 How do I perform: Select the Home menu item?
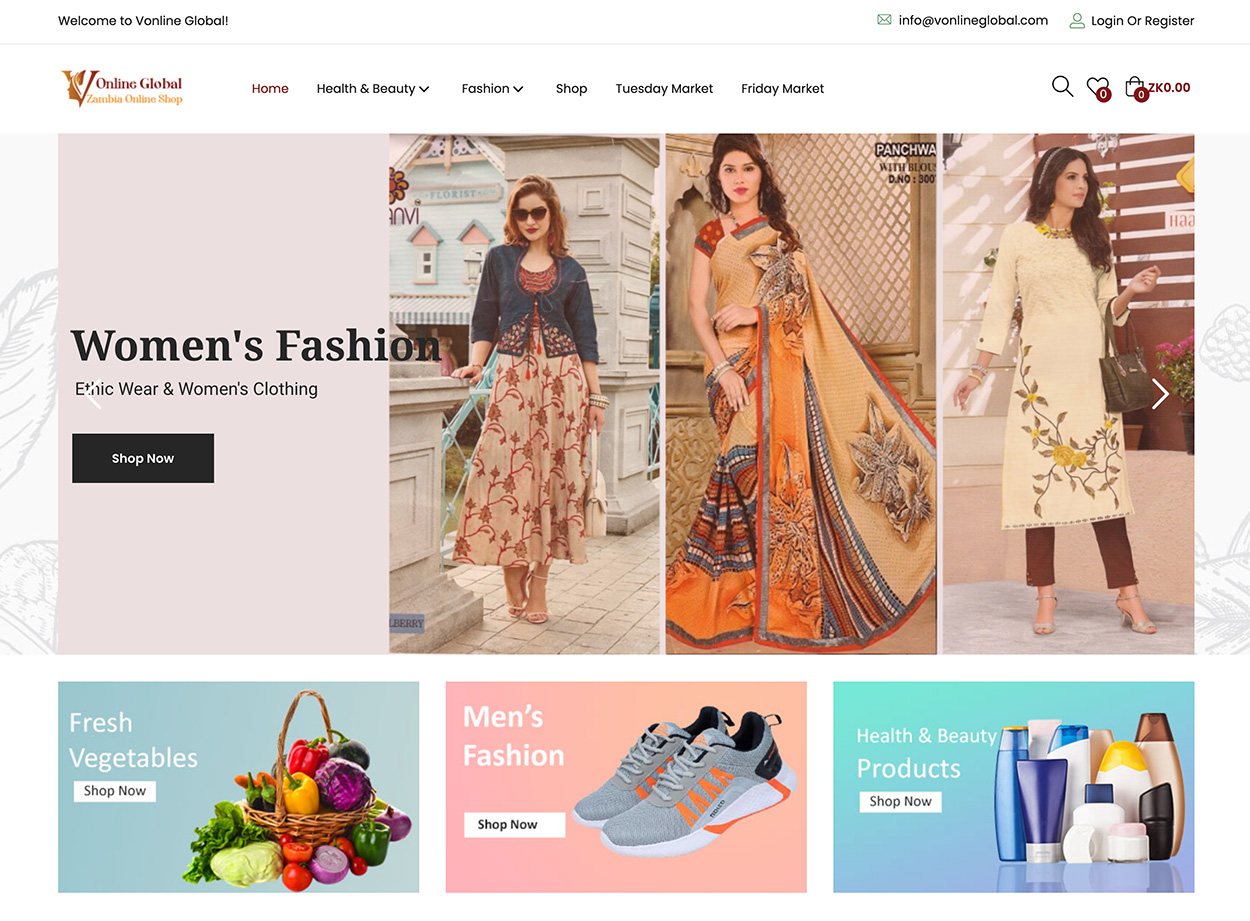tap(270, 89)
